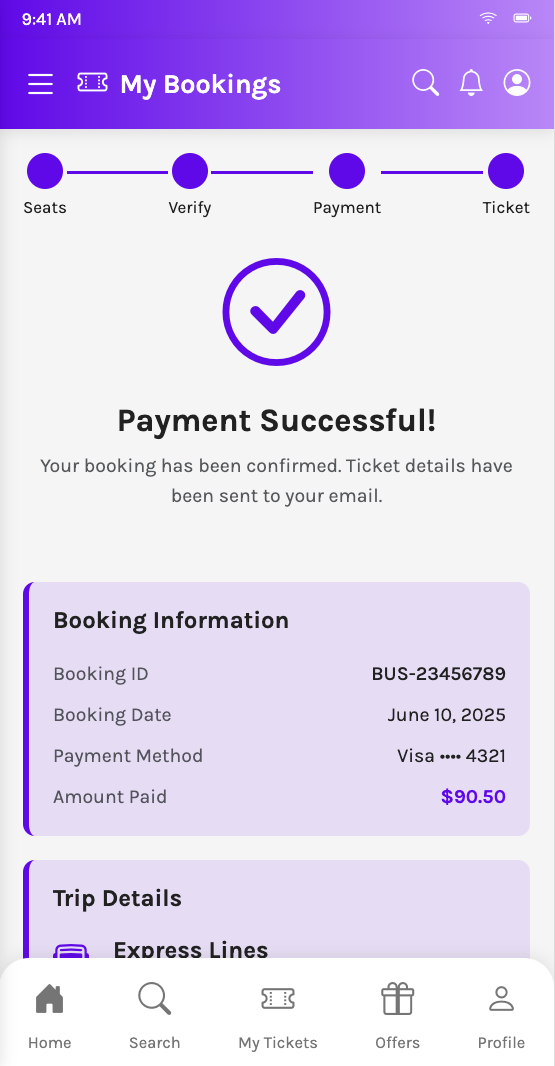
Task: Open the hamburger menu
Action: (40, 84)
